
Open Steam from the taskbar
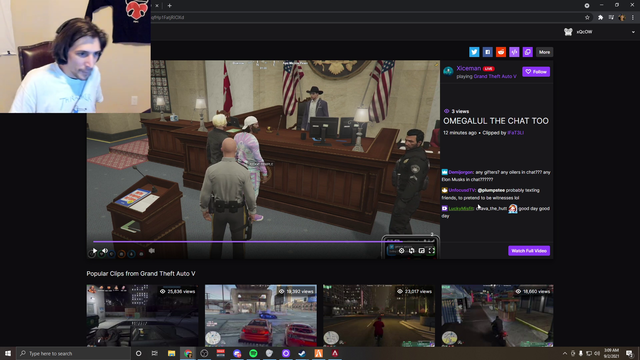(x=302, y=353)
